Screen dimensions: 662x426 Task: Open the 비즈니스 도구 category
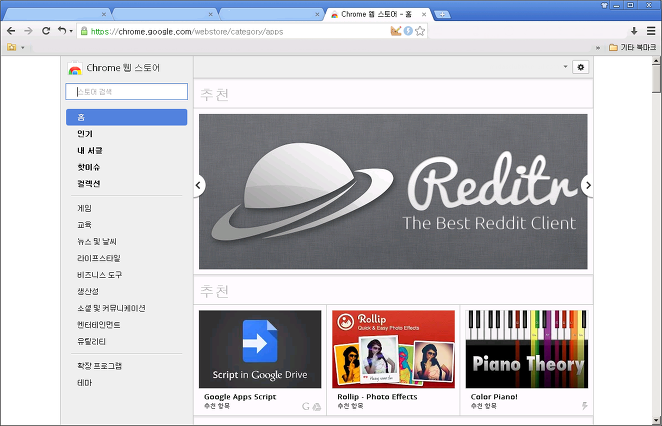coord(99,275)
